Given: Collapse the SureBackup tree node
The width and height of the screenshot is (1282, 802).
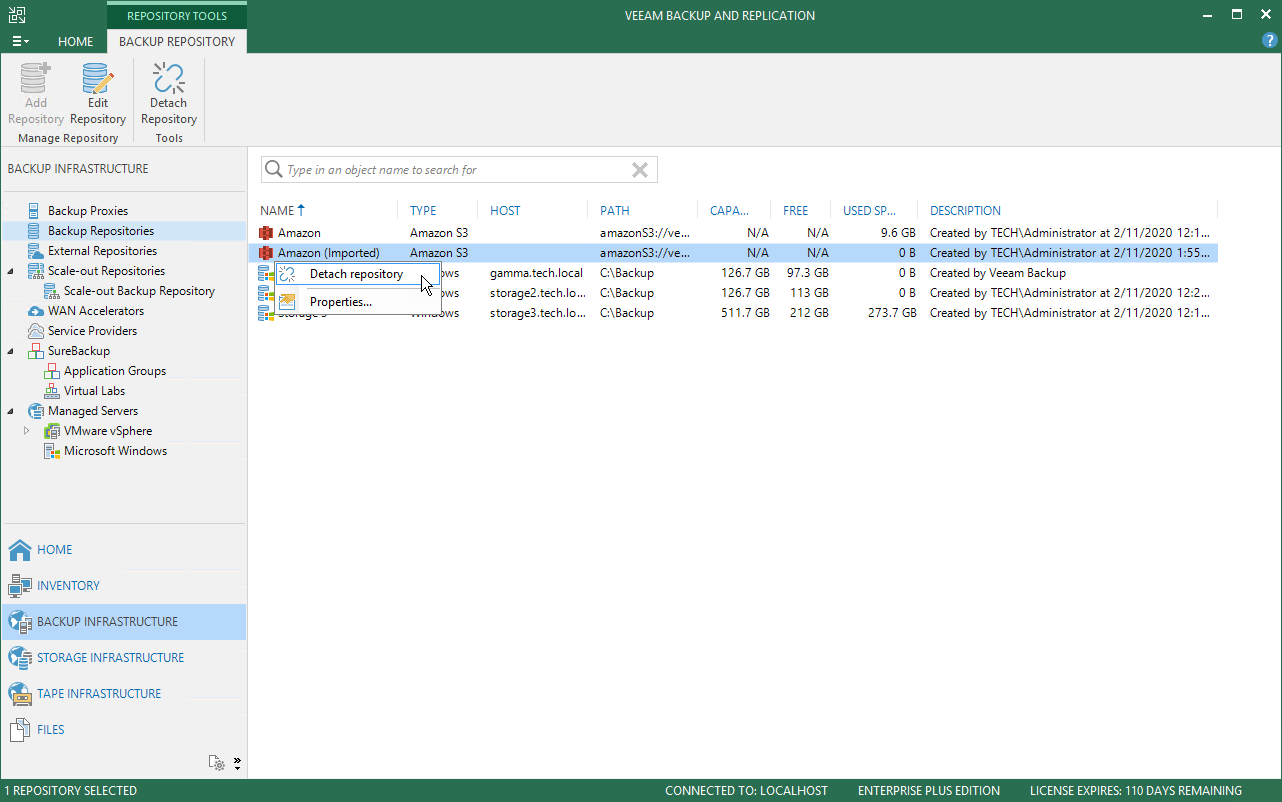Looking at the screenshot, I should 11,351.
